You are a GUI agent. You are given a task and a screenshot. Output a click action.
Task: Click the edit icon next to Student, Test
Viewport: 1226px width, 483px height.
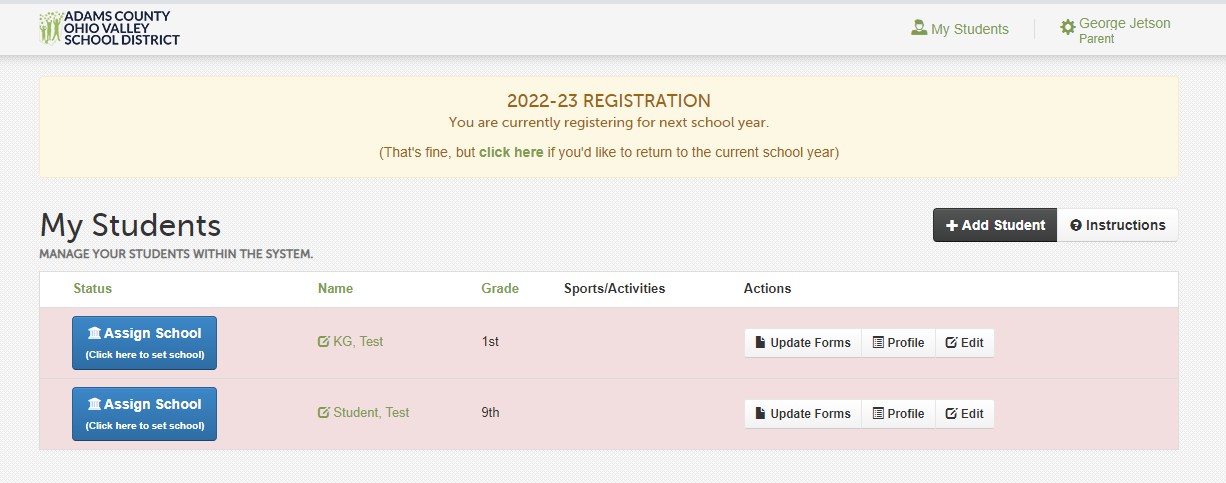coord(323,413)
